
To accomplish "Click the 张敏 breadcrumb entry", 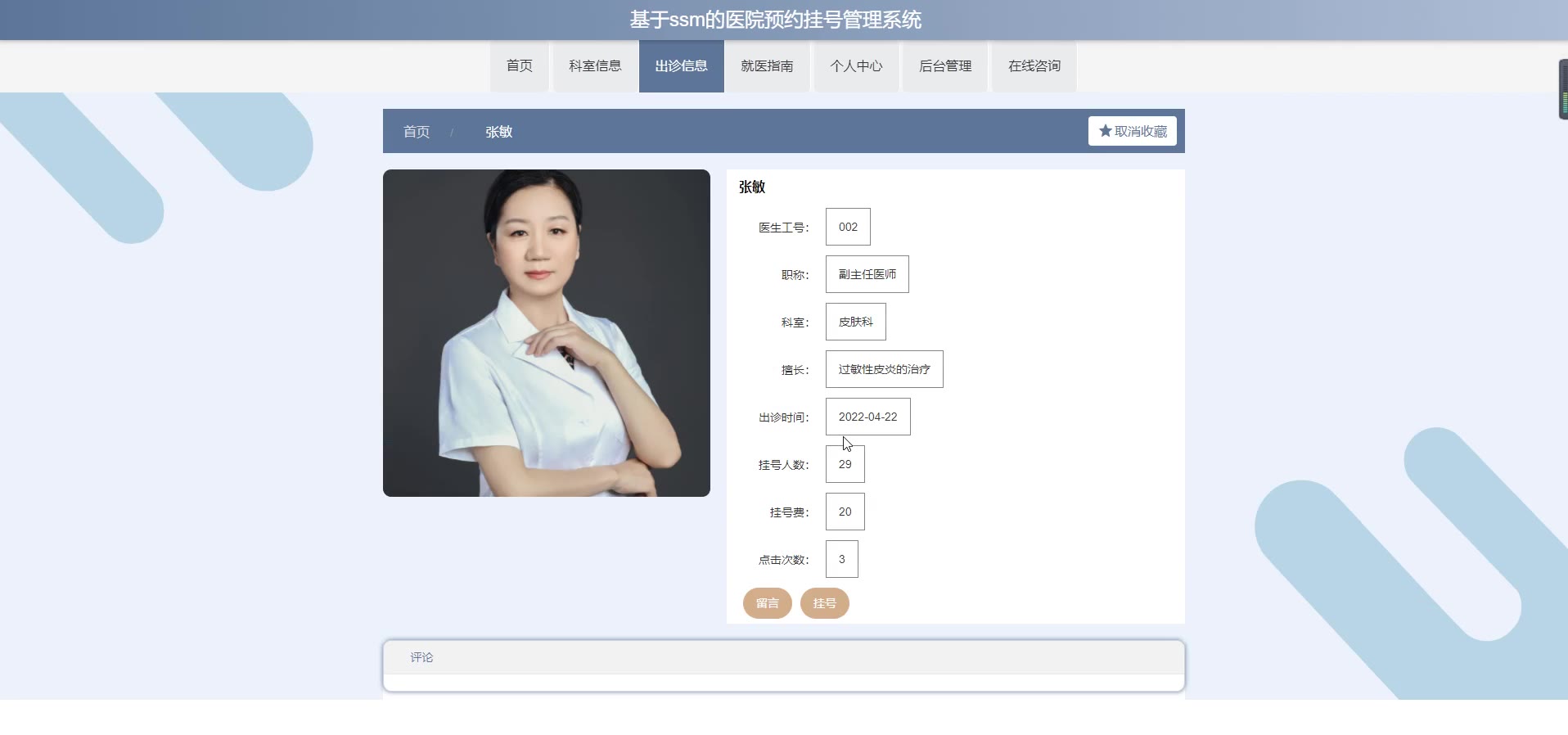I will click(x=498, y=132).
